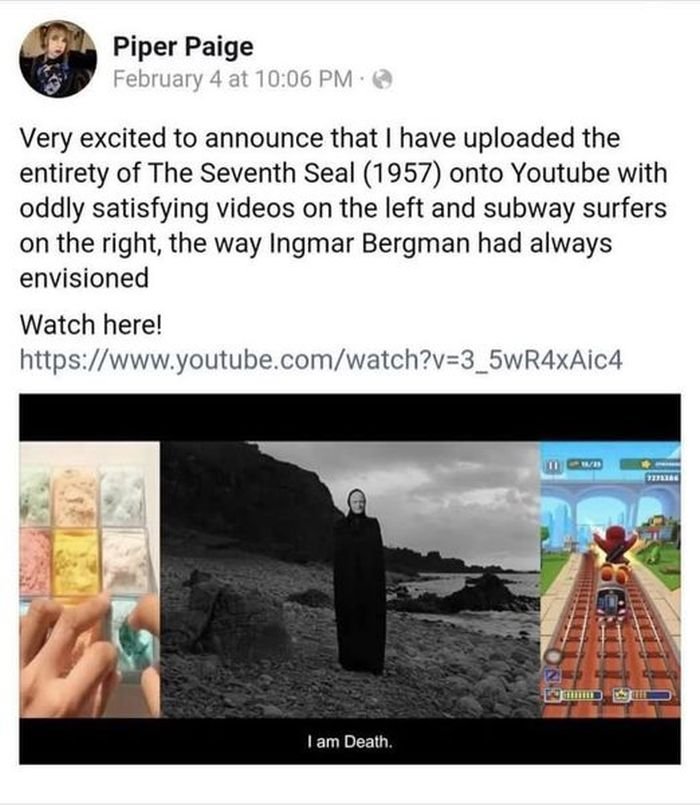Image resolution: width=700 pixels, height=805 pixels.
Task: Click the Death figure on beach
Action: (359, 581)
